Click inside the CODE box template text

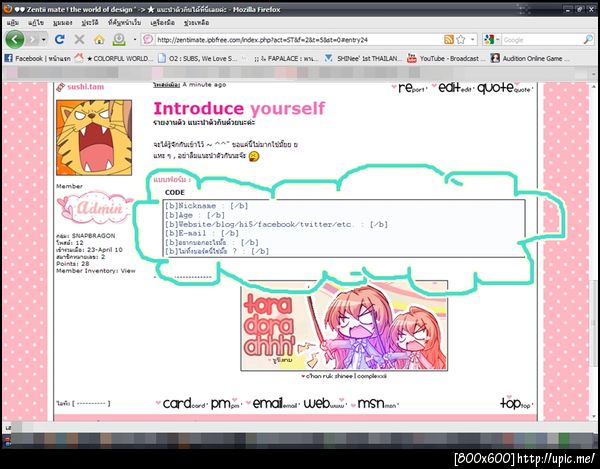[343, 228]
